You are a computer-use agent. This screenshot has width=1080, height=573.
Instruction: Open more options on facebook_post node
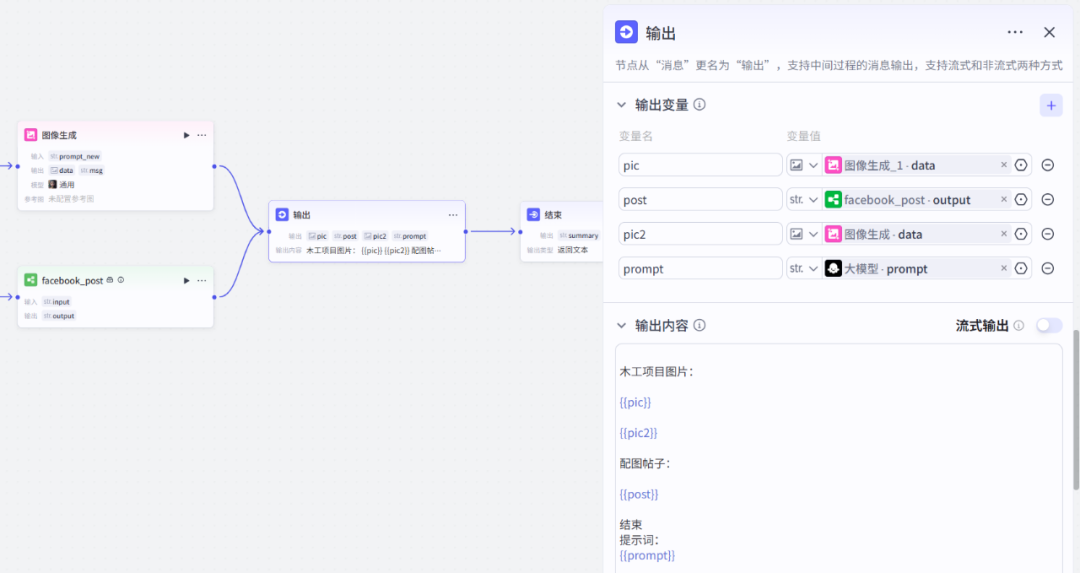(x=202, y=281)
